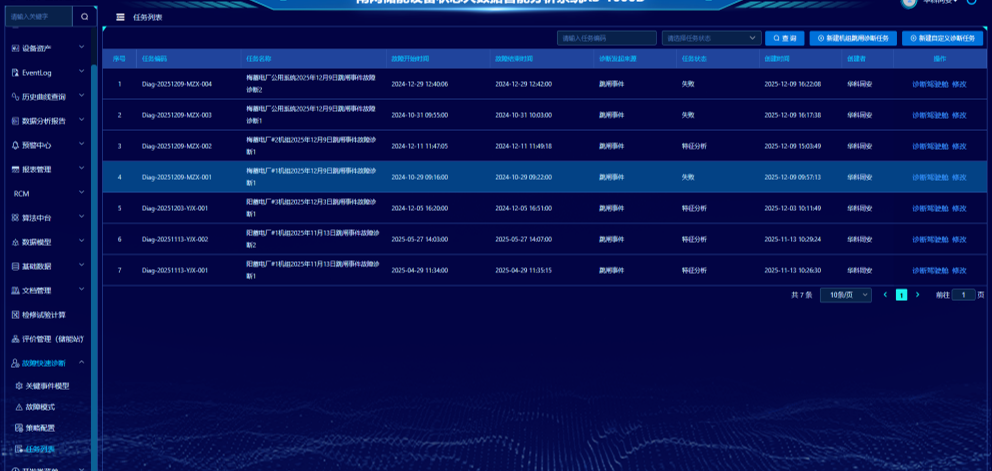Open 诊断驾驶舱 for Diag-20251203-YJX-001
Screen dimensions: 992x471
point(930,208)
